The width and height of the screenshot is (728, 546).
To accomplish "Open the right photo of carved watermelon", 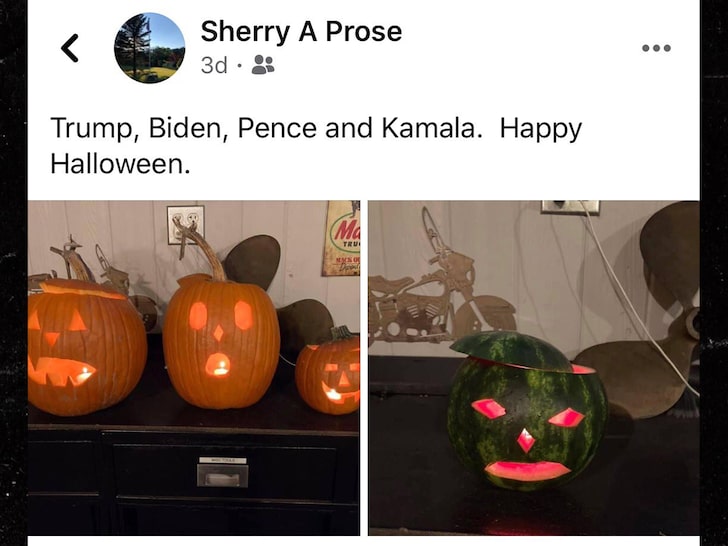I will 534,368.
